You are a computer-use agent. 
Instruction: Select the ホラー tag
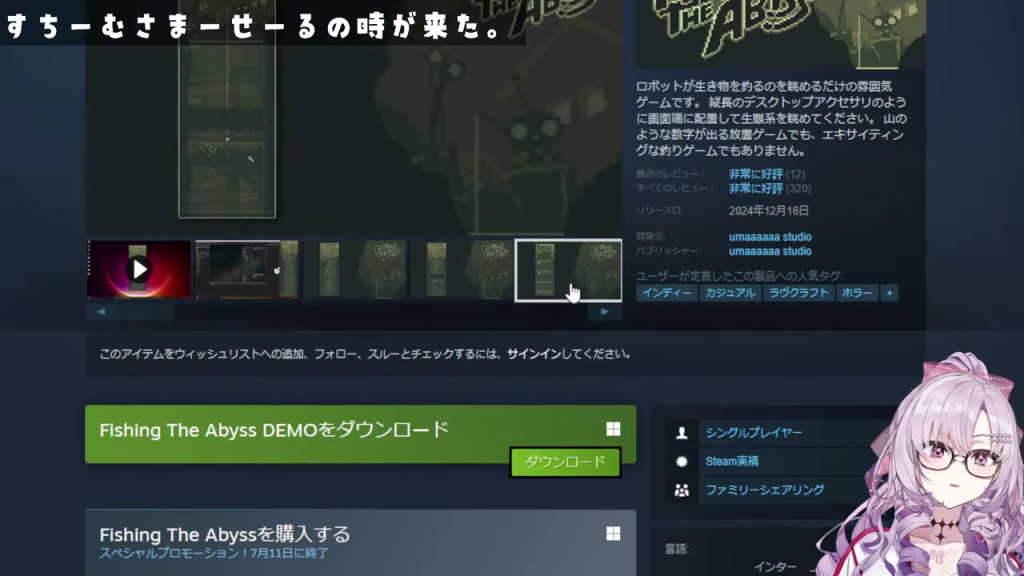857,293
